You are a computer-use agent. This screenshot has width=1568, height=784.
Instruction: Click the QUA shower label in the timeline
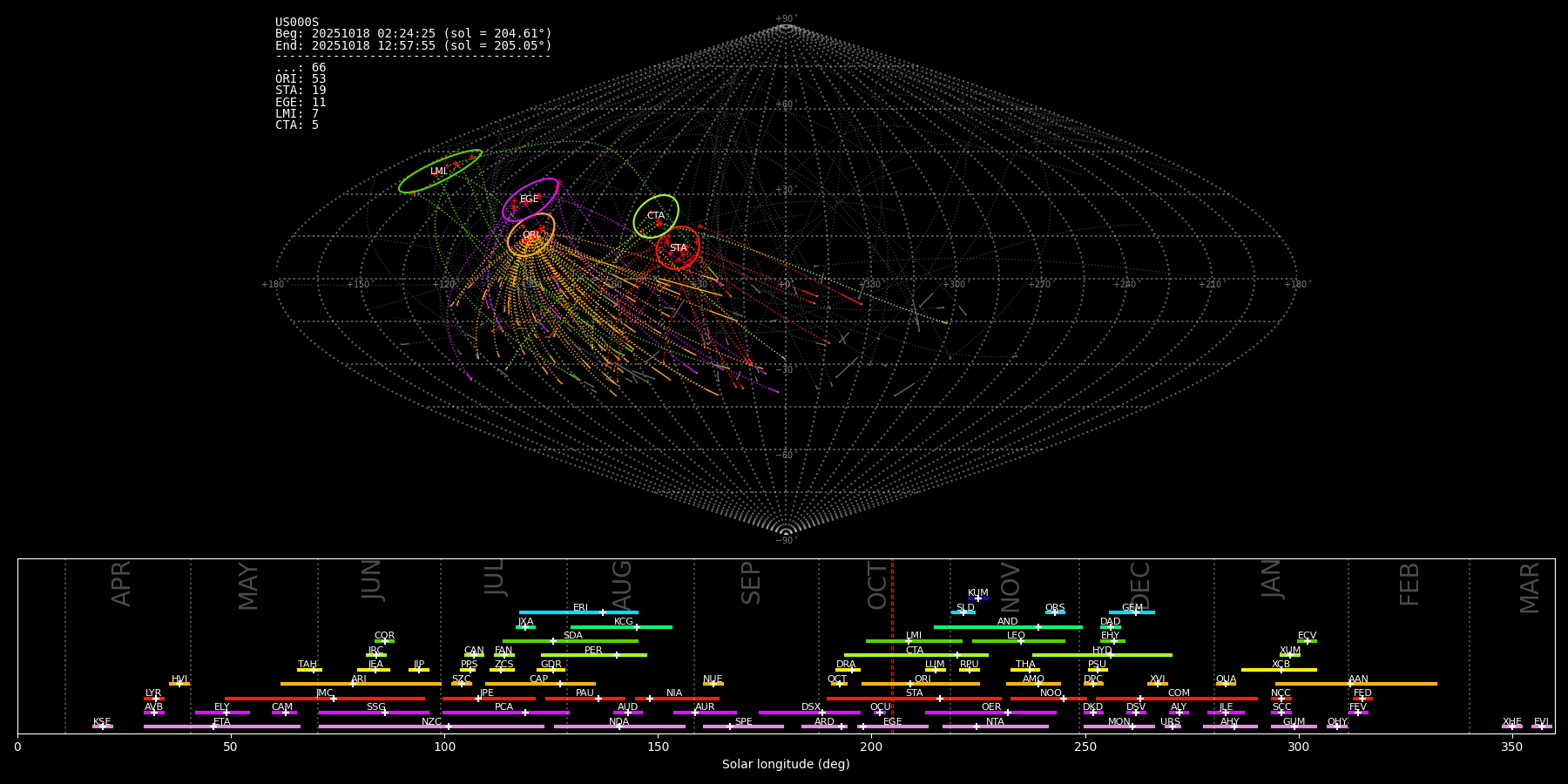(1226, 679)
